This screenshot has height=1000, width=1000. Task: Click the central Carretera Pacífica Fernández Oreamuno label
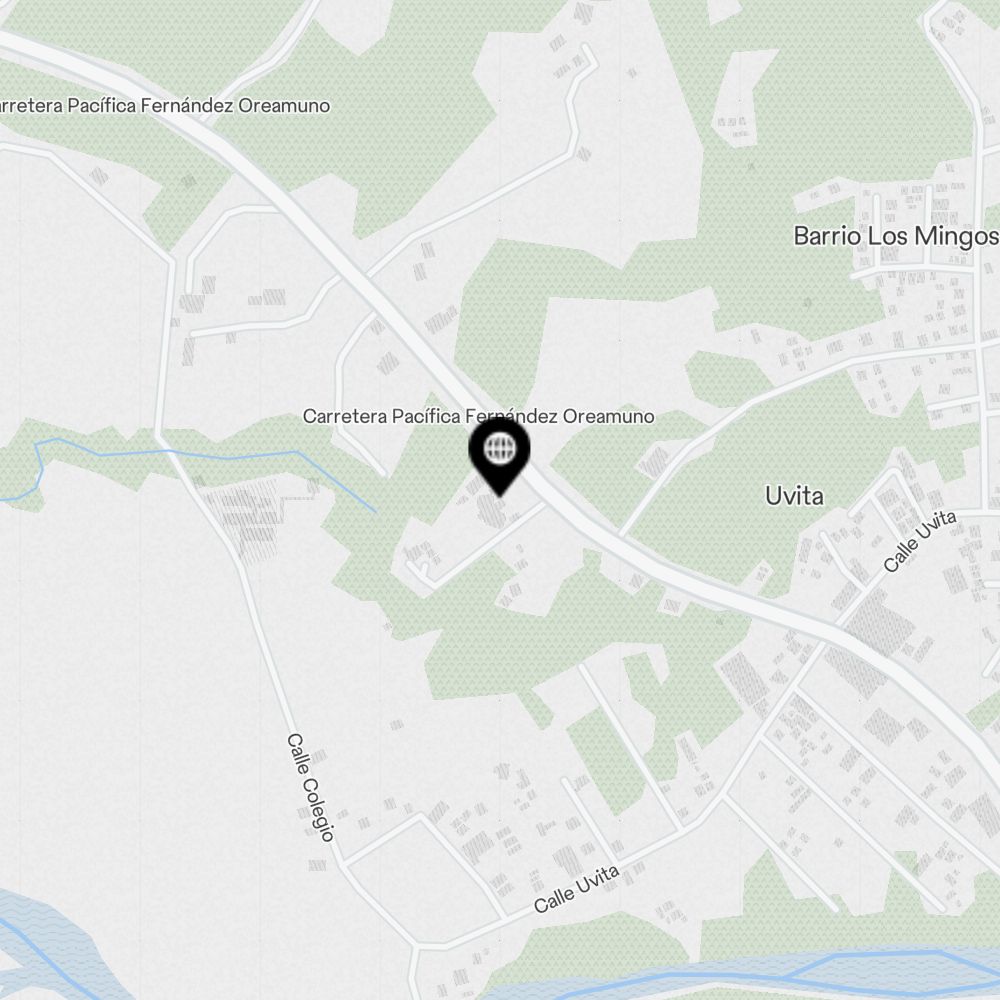pyautogui.click(x=478, y=416)
